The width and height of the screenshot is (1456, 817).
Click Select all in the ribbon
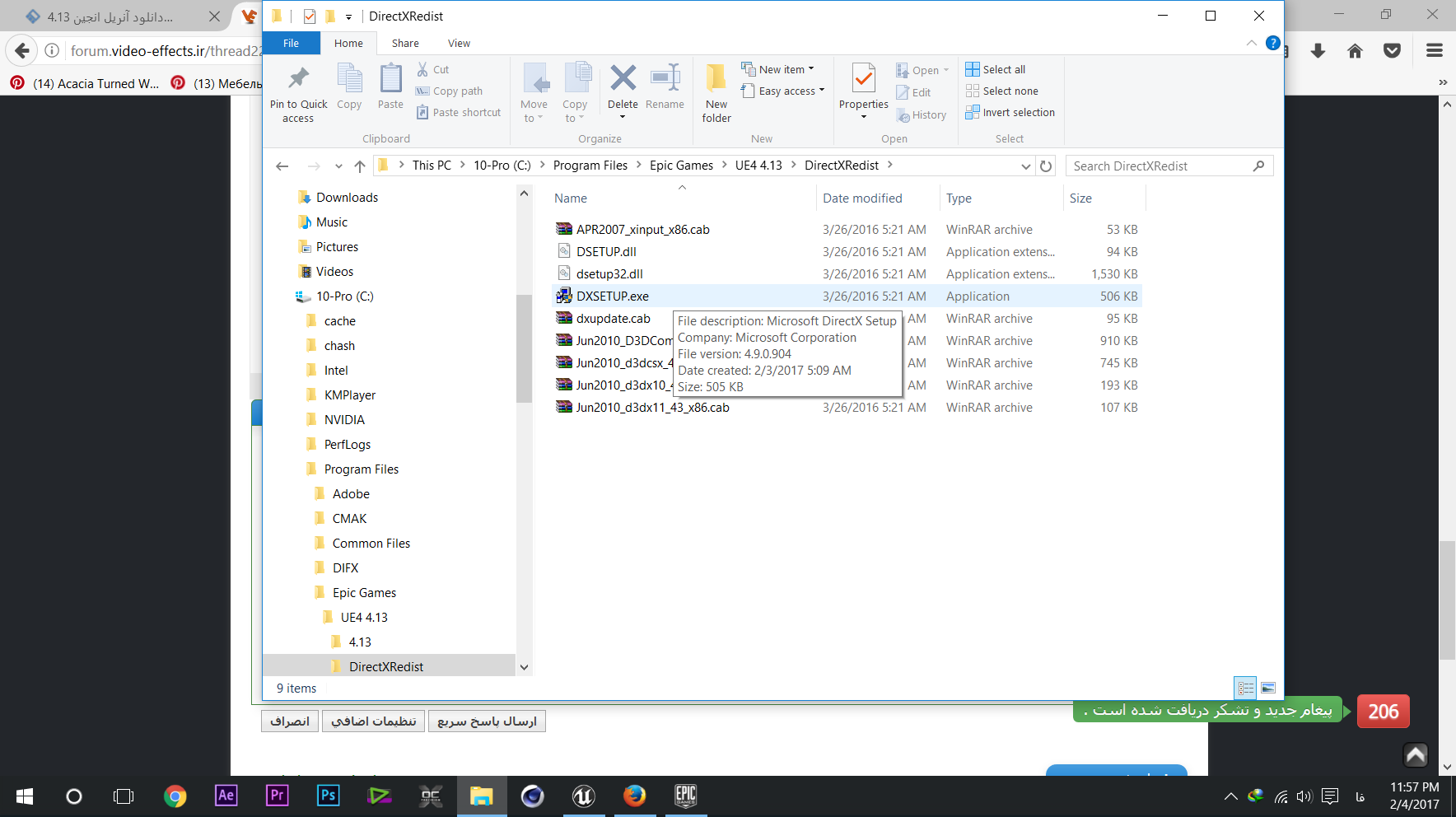pyautogui.click(x=996, y=69)
